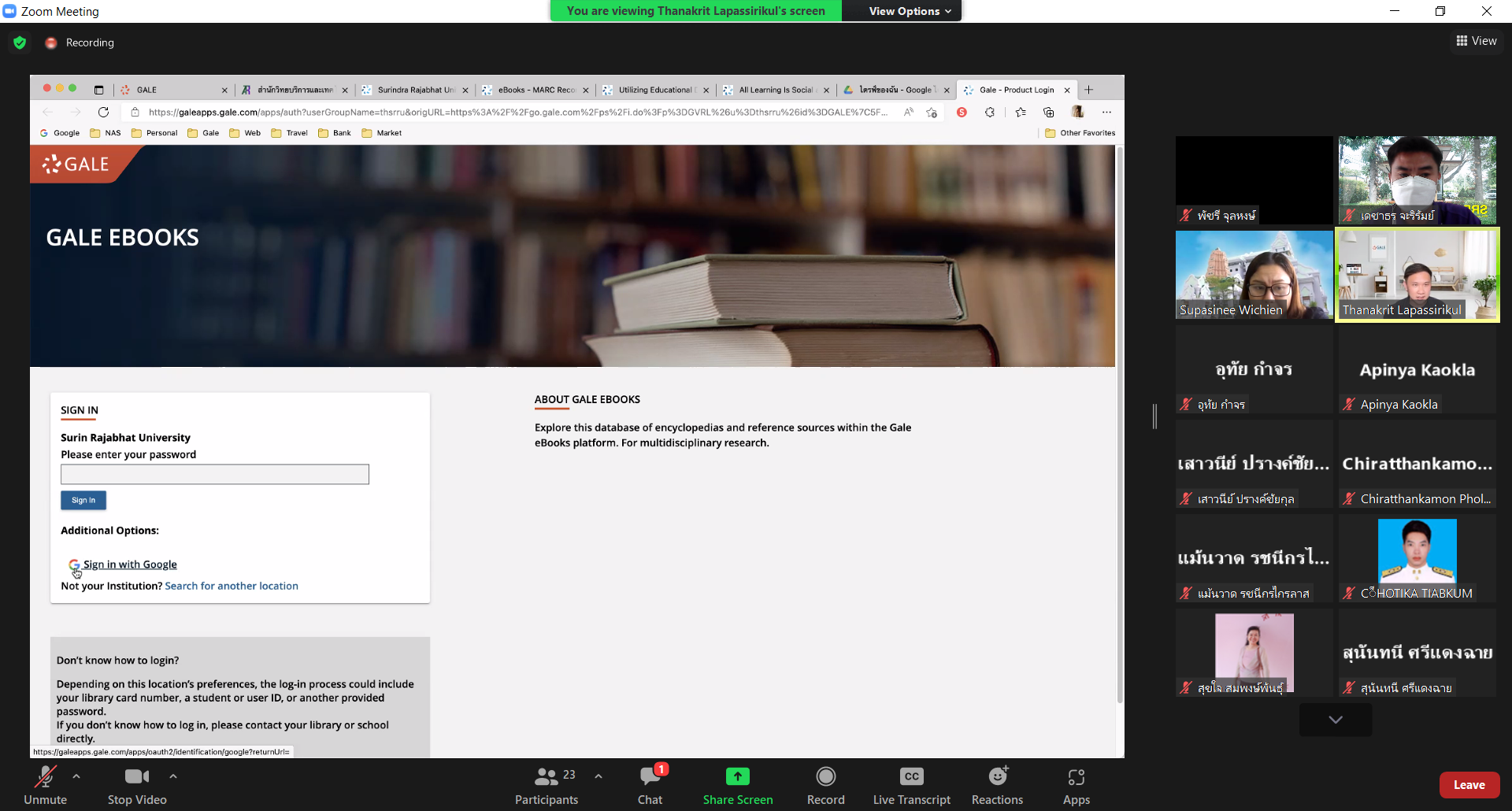Open audio settings arrow next to Unmute

[x=76, y=776]
